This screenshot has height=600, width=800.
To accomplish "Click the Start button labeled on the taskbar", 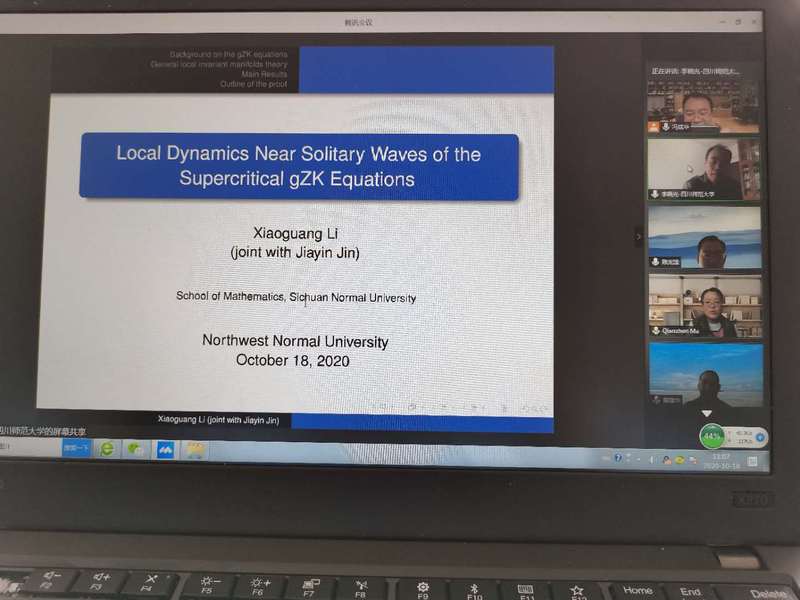I will pyautogui.click(x=76, y=449).
